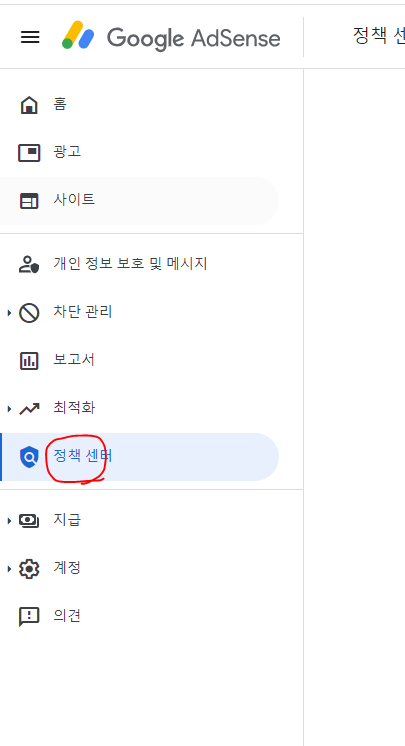Click the reports bar chart icon
The height and width of the screenshot is (746, 405).
coord(29,361)
